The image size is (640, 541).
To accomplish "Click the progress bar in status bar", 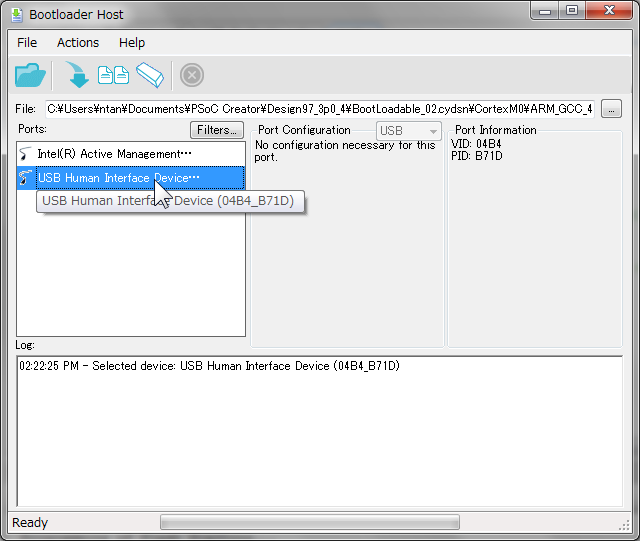I will tap(310, 522).
